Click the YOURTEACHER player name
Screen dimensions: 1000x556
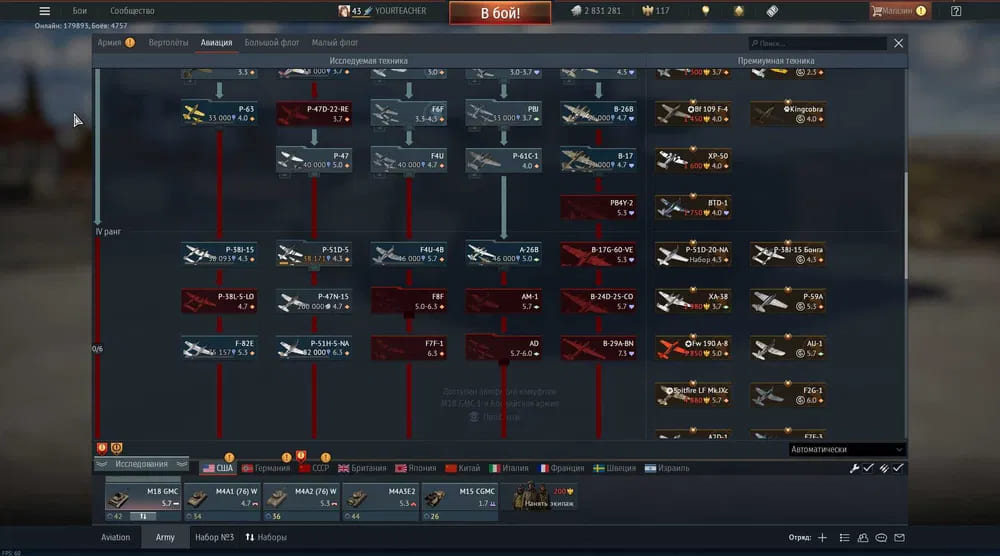pos(401,11)
